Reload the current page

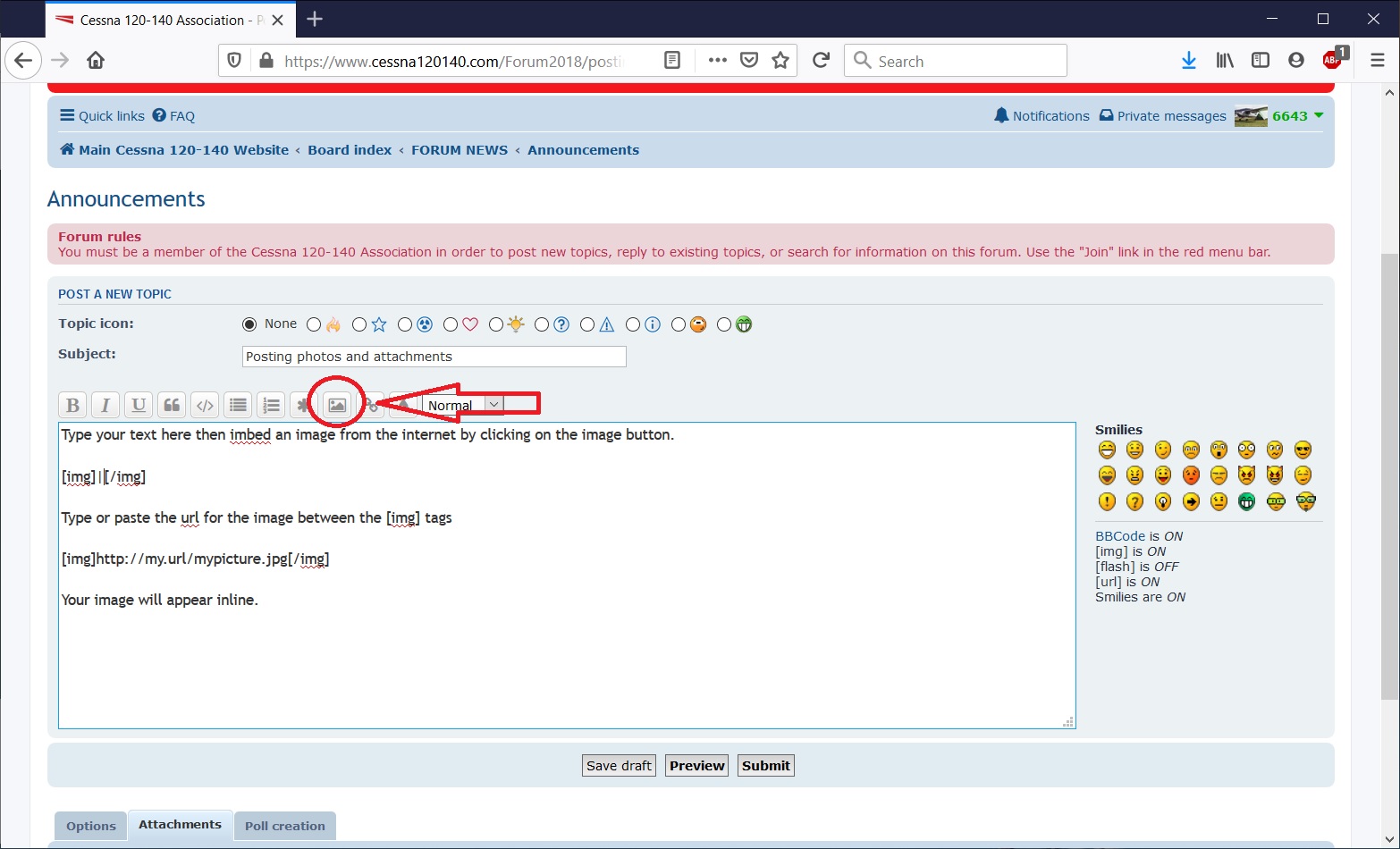click(x=821, y=61)
